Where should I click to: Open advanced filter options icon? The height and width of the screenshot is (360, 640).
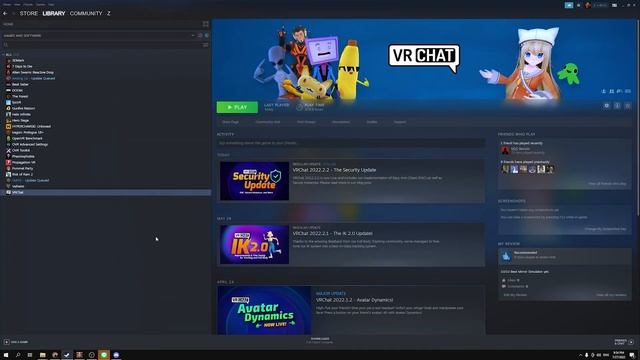click(x=206, y=45)
